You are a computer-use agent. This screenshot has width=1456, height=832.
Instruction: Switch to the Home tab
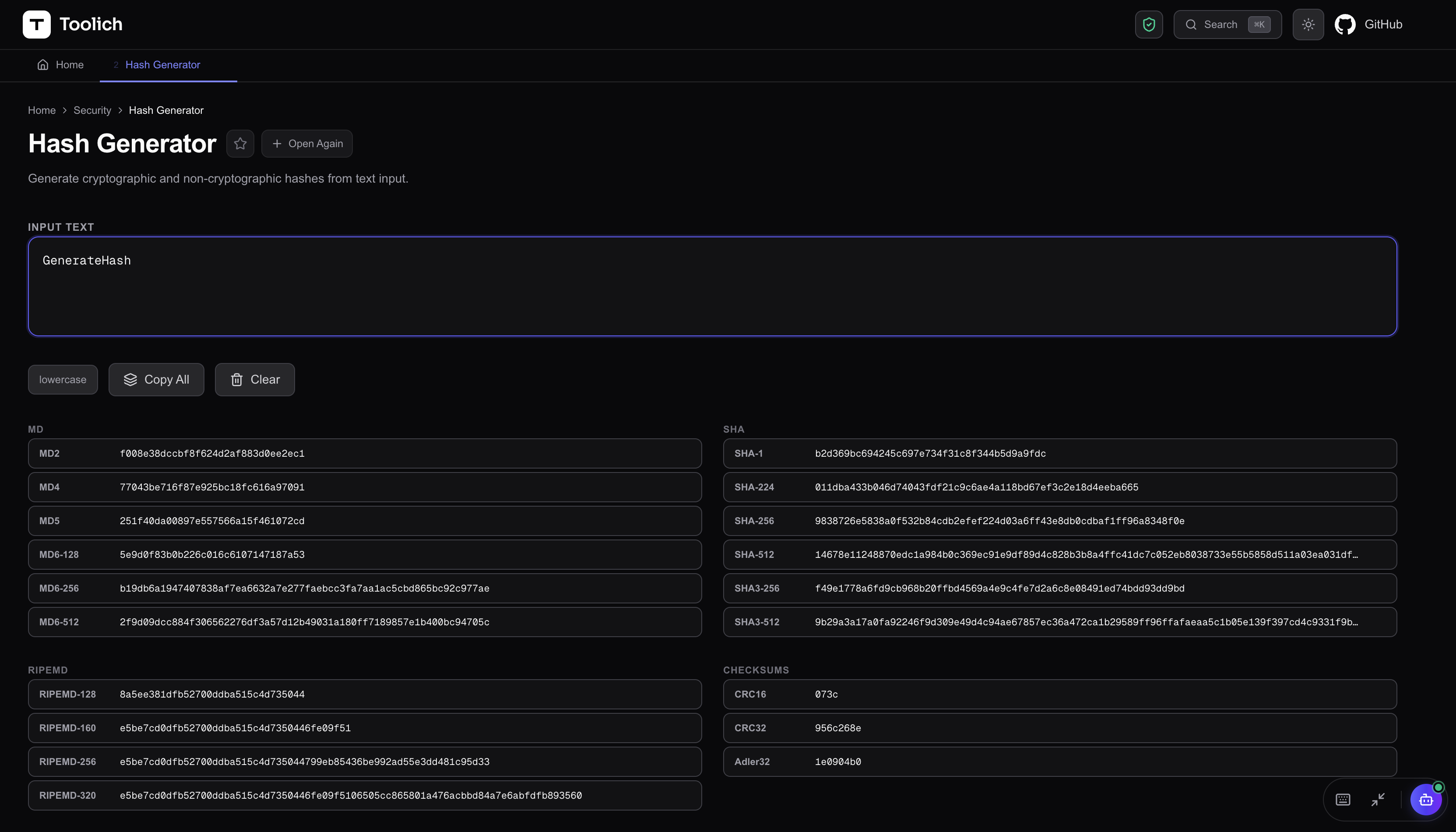point(60,64)
